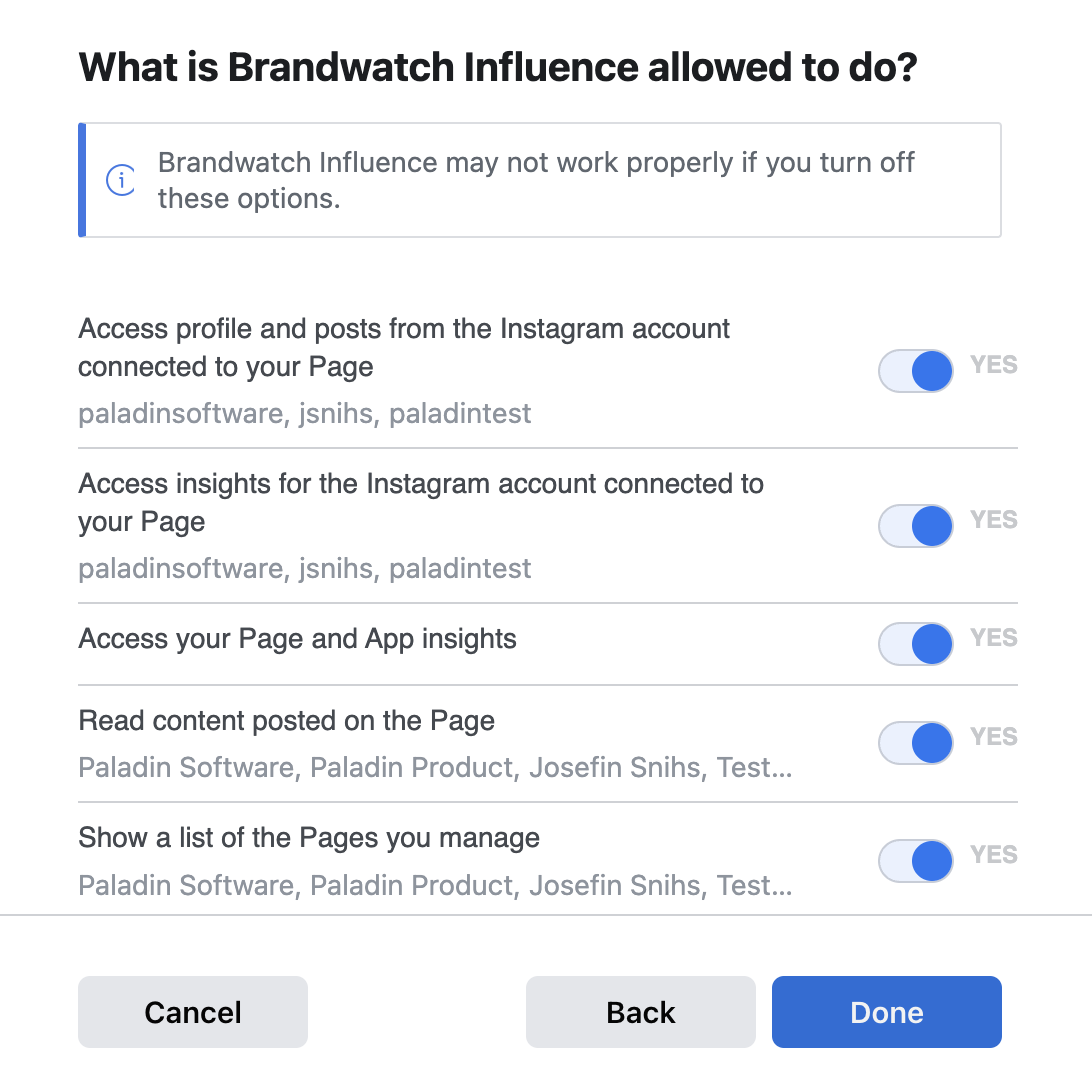Expand truncated page list under Pages you manage

435,886
